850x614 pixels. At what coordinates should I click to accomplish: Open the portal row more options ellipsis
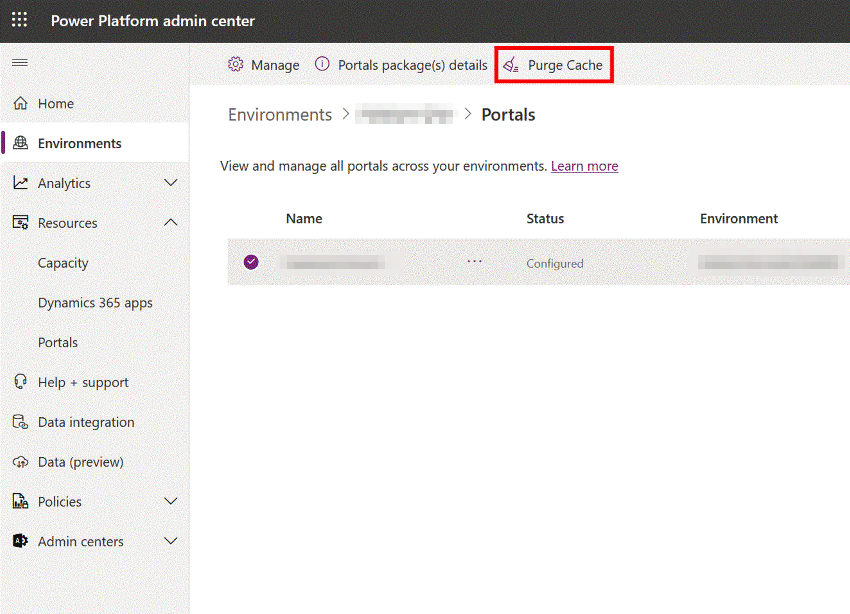[474, 262]
